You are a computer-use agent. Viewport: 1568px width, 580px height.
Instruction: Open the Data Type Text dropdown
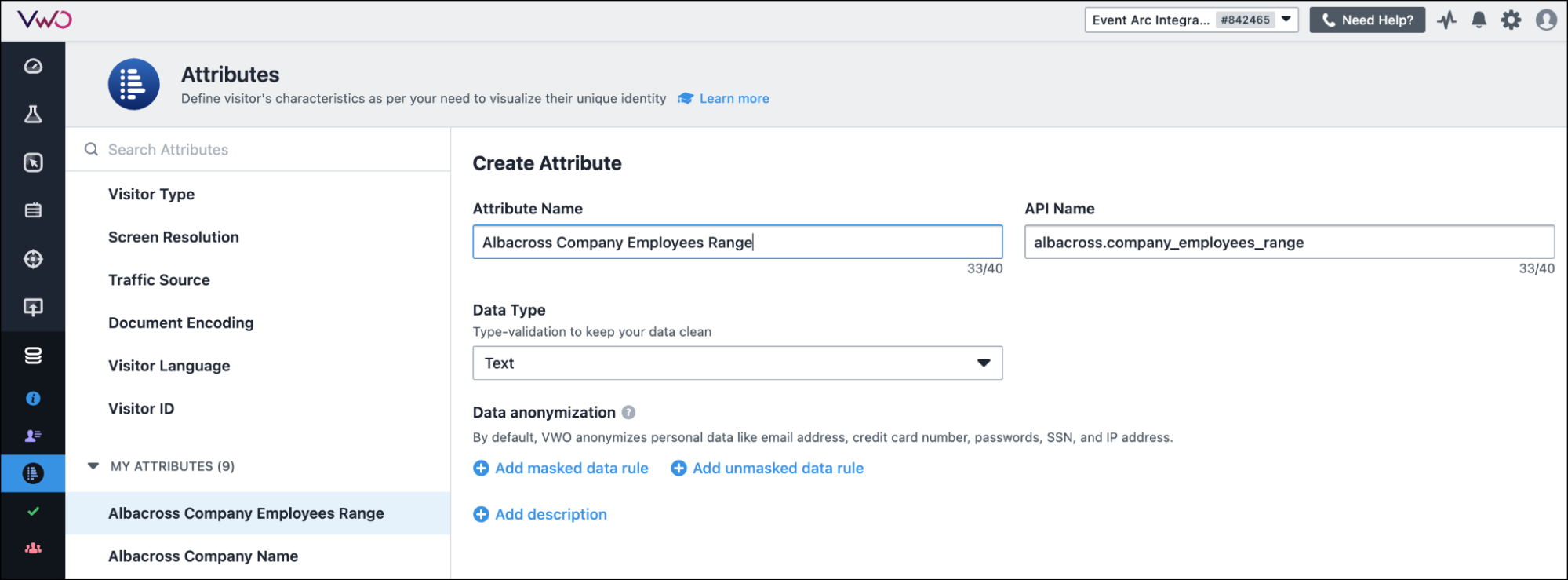pos(737,363)
